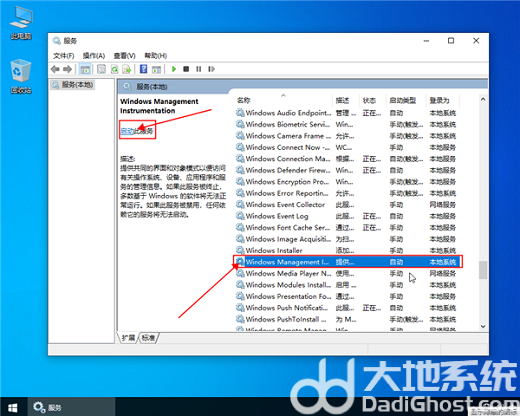The image size is (520, 416).
Task: Click the Services window title icon
Action: coord(57,41)
